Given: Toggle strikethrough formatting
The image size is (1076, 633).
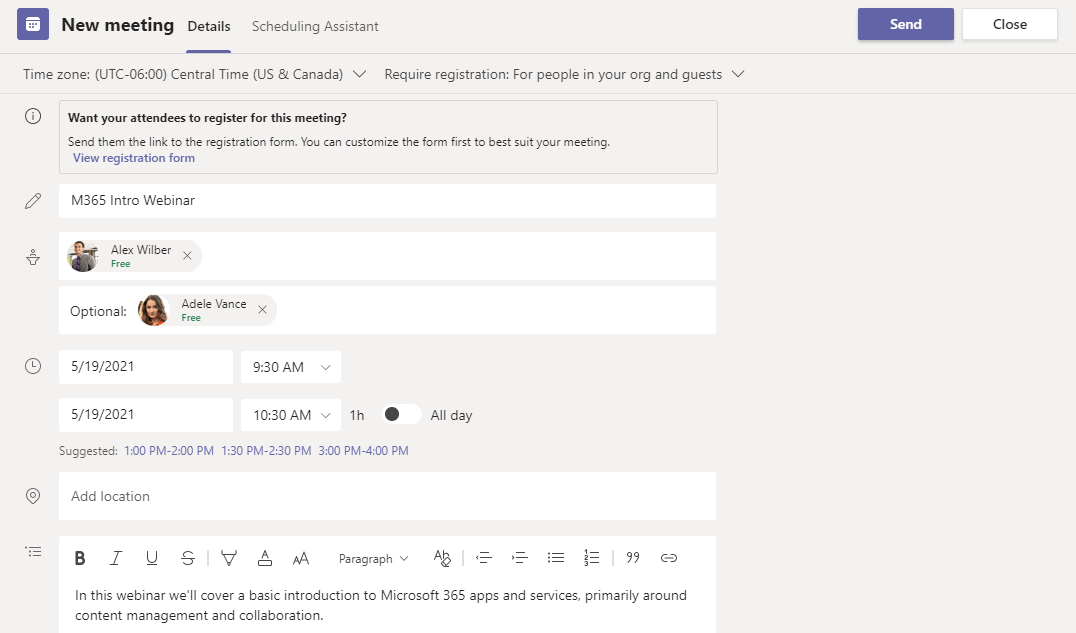Looking at the screenshot, I should coord(187,558).
